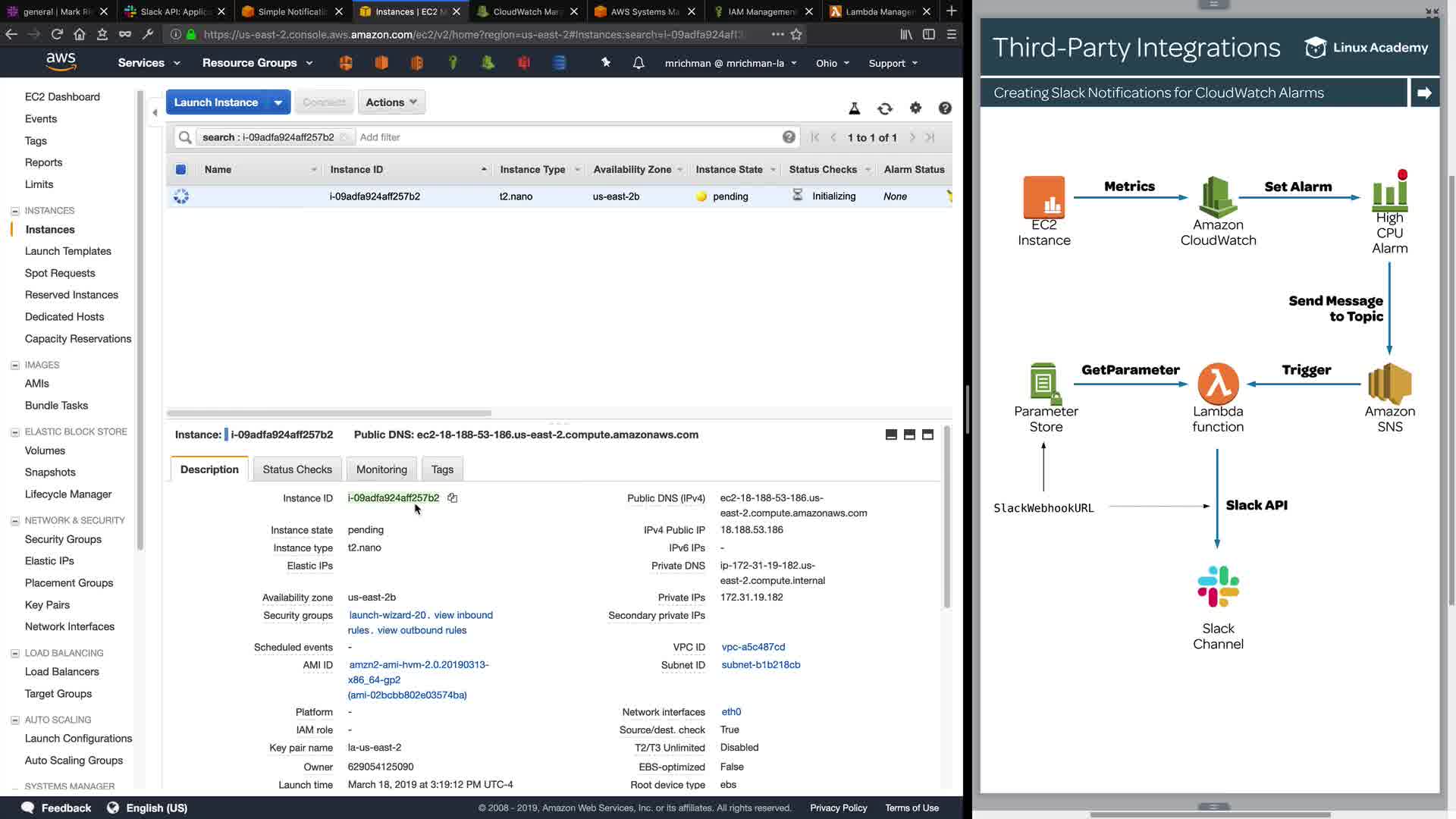Viewport: 1456px width, 819px height.
Task: Open the Actions dropdown
Action: point(391,102)
